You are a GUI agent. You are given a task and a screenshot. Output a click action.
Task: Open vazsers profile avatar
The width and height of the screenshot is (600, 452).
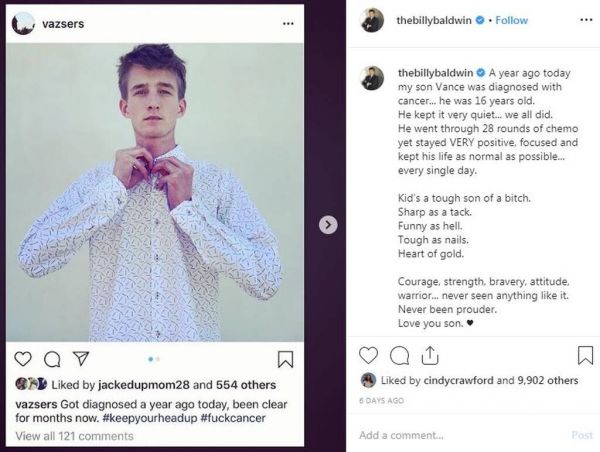point(23,23)
